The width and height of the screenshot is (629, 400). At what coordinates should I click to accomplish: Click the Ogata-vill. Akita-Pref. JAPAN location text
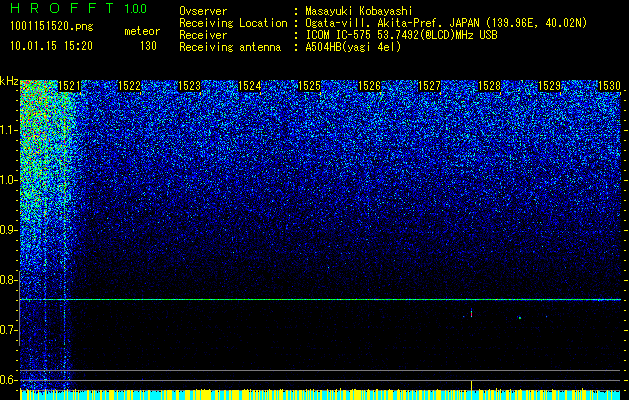pyautogui.click(x=445, y=23)
